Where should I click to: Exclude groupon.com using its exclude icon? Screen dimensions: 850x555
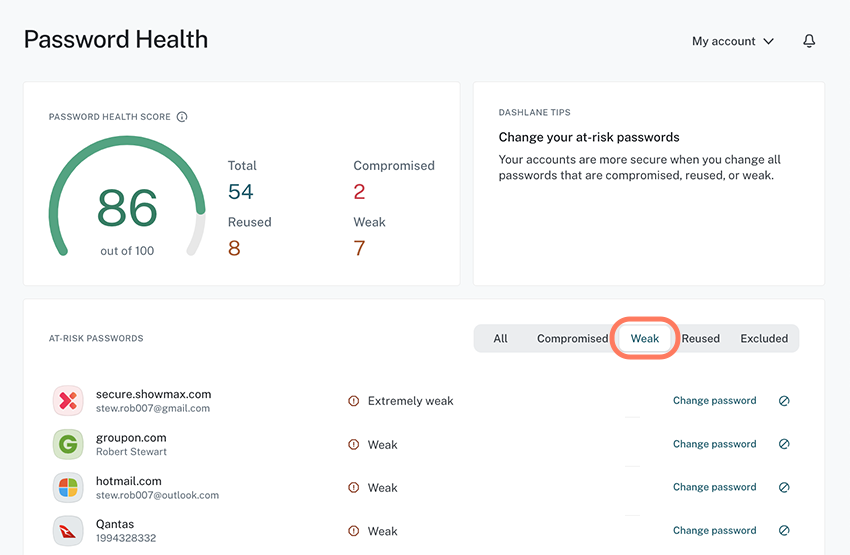click(x=784, y=444)
